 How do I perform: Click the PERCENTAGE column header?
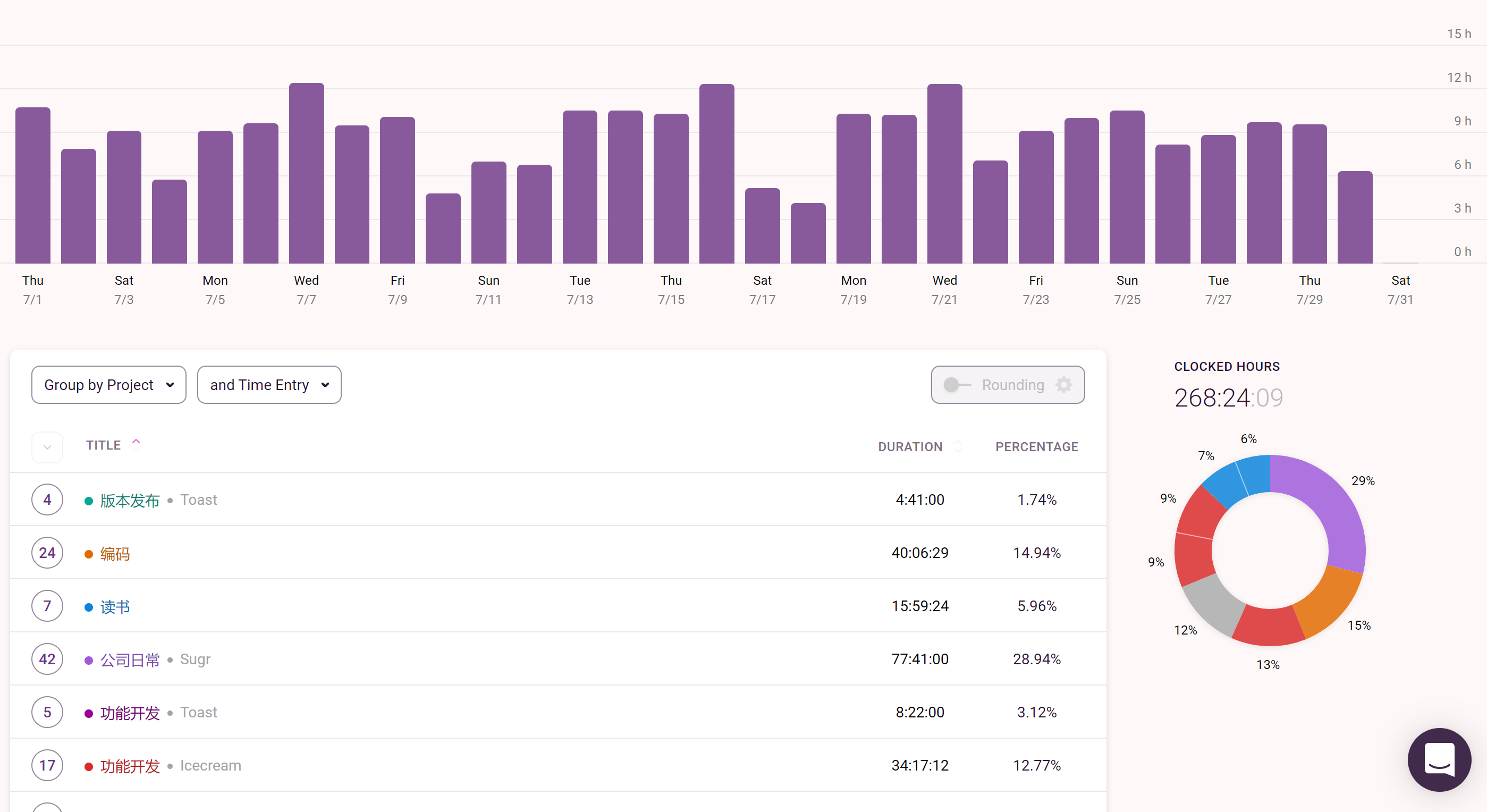pos(1037,447)
